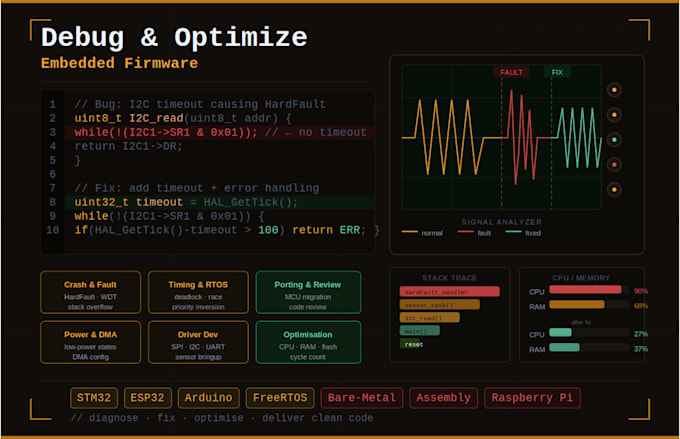Click line number 6 in the gutter
Screen dimensions: 680x439
point(52,174)
